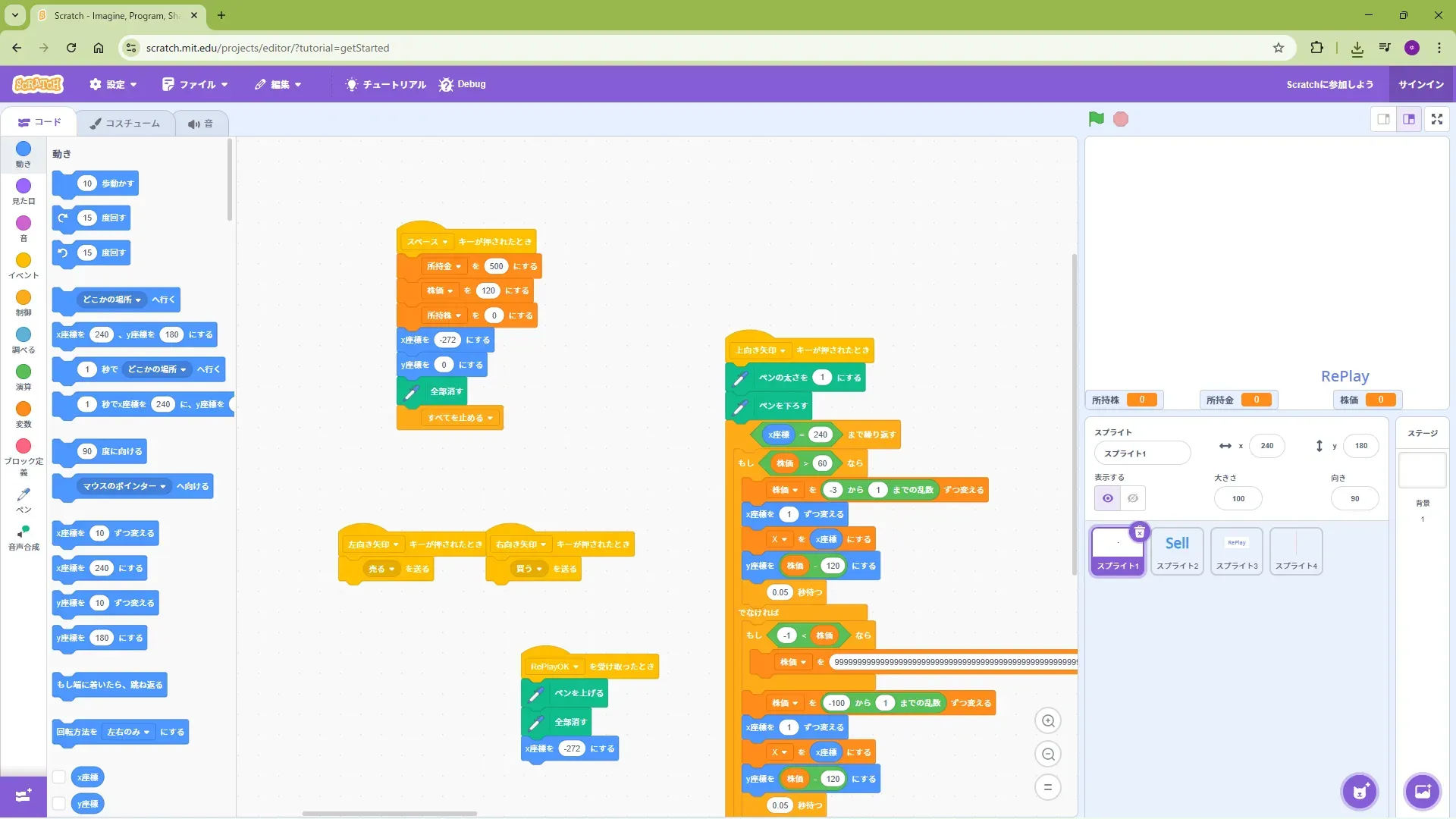Switch to small stage layout
The width and height of the screenshot is (1456, 819).
point(1383,119)
